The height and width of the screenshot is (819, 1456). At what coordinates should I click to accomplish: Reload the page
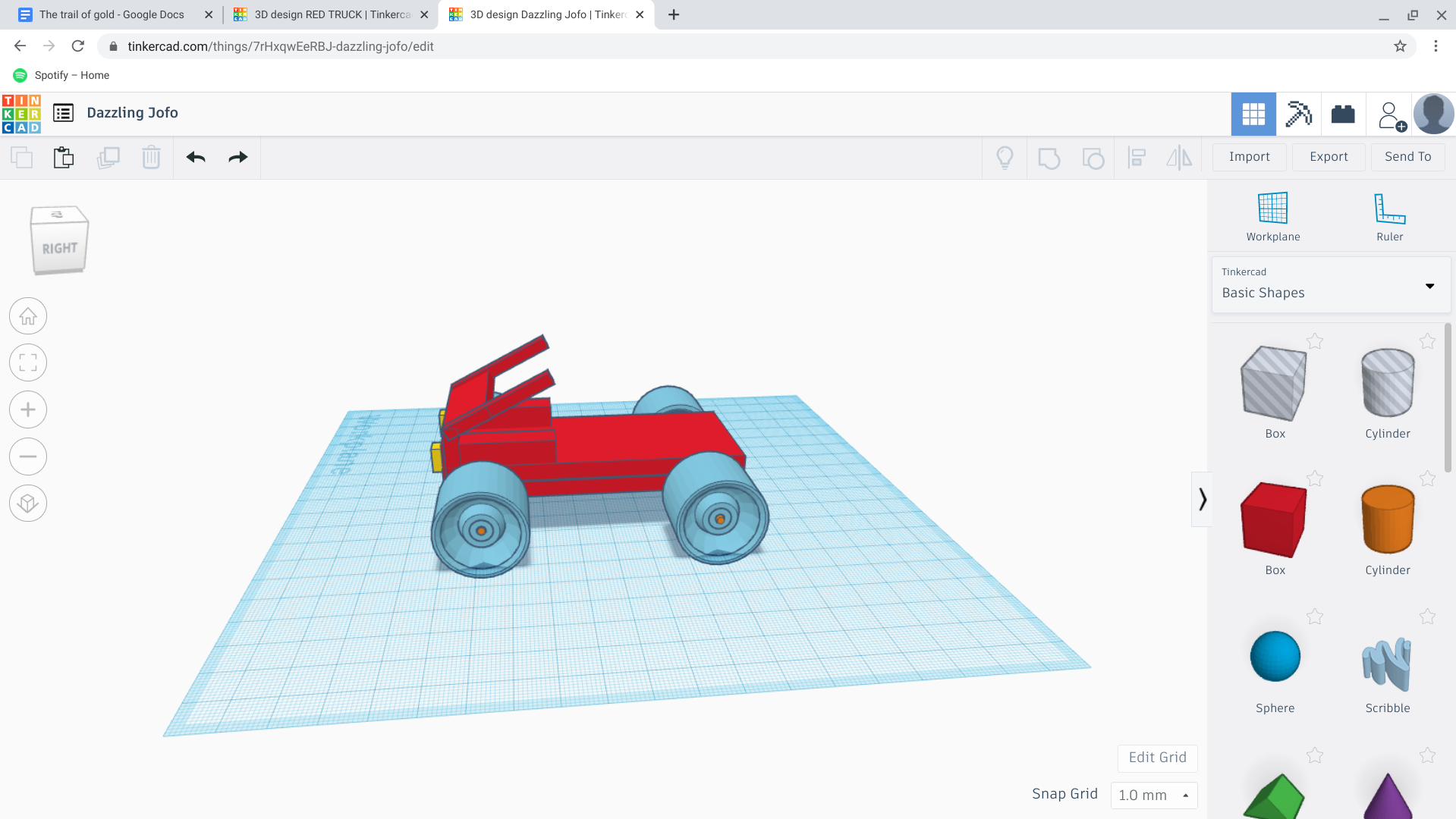coord(77,46)
